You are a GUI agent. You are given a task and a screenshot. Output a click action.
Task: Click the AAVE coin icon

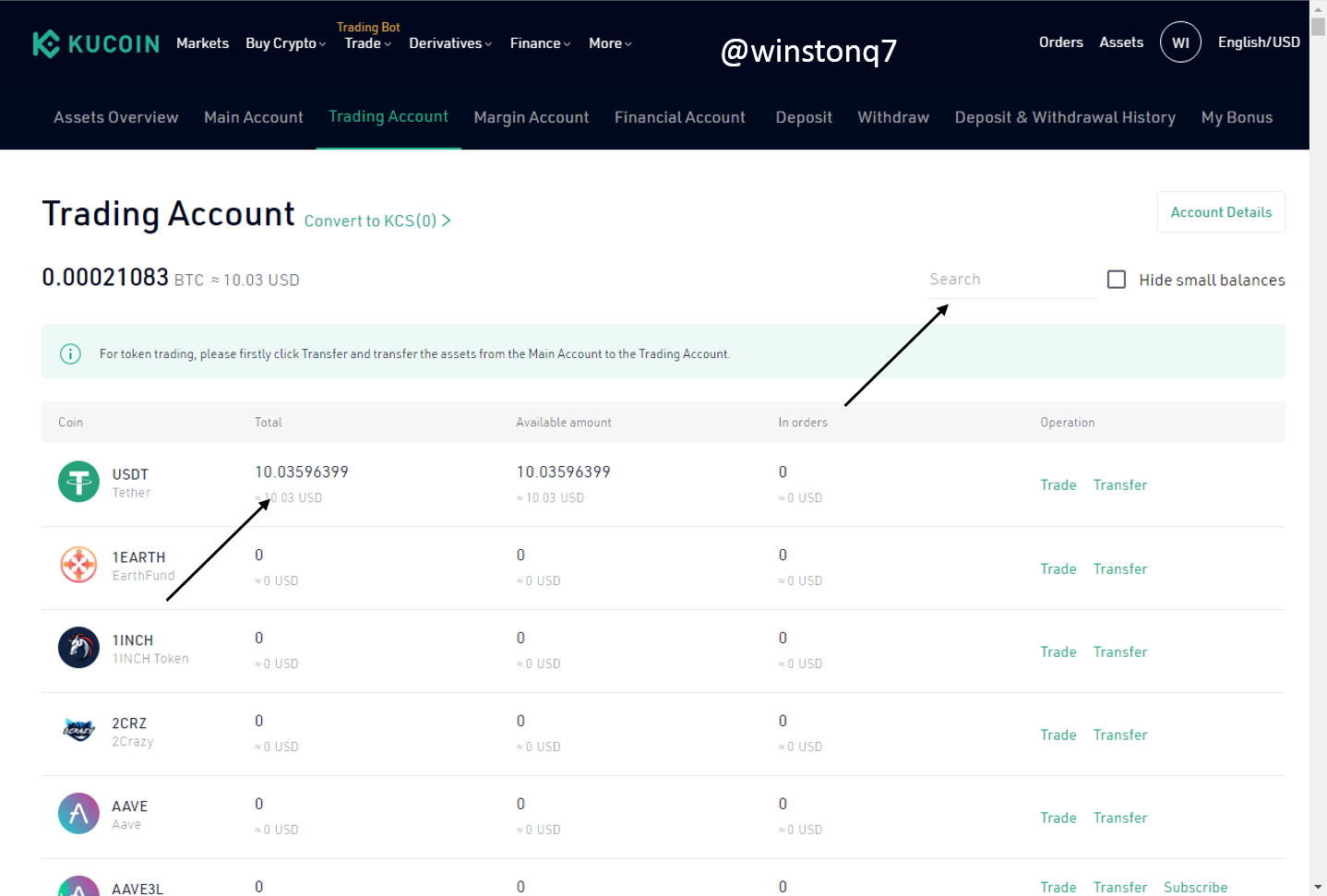(x=78, y=814)
